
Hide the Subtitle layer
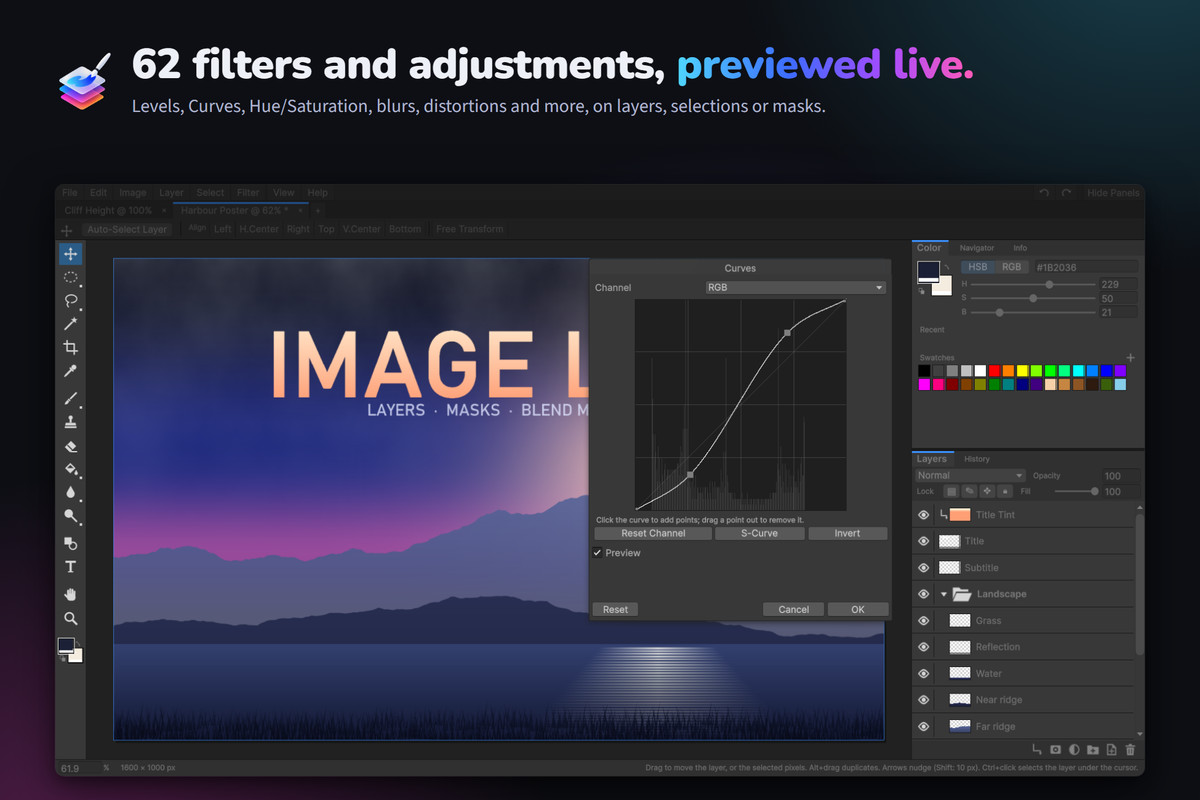[x=924, y=568]
